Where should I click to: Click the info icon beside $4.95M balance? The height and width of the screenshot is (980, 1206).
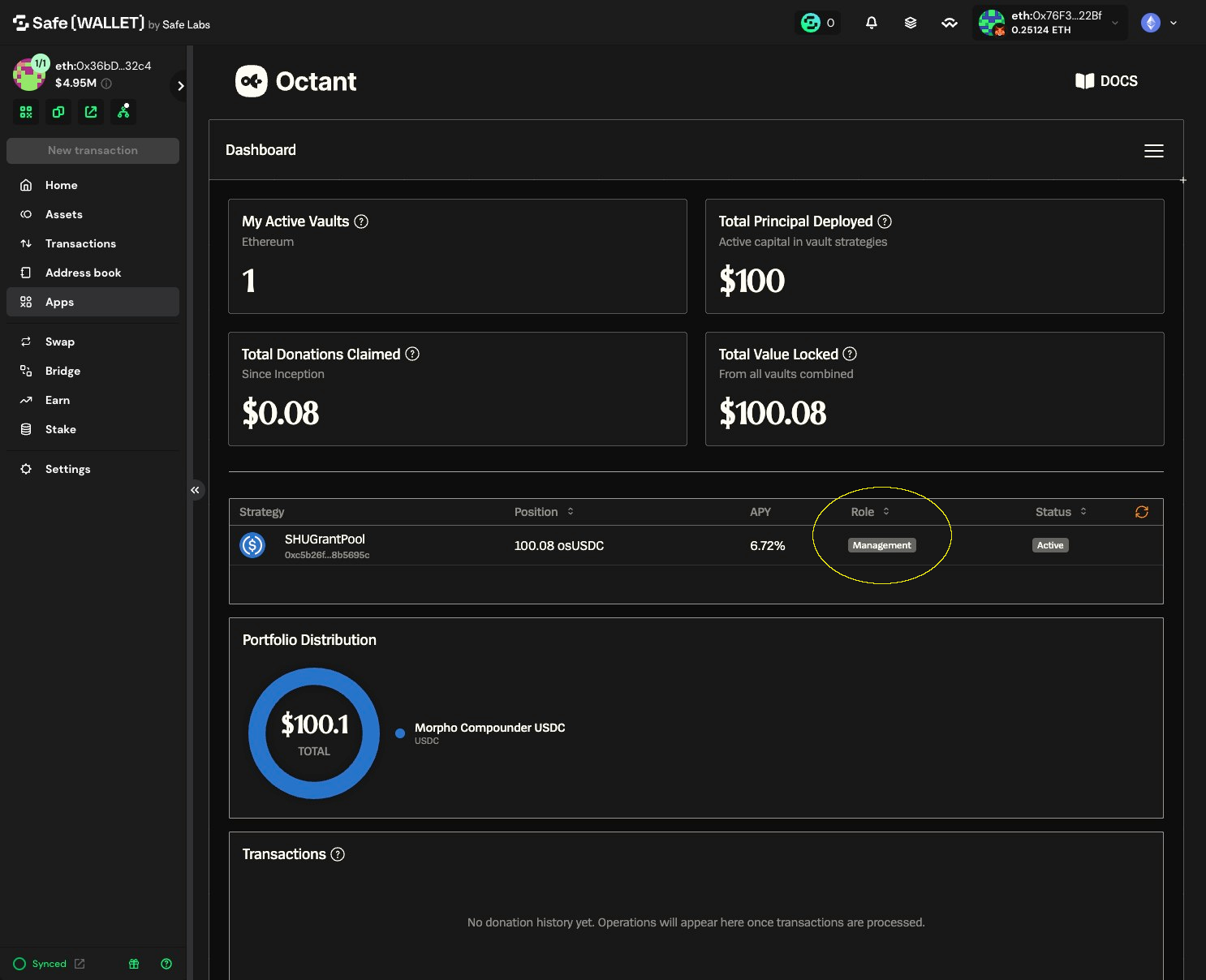106,83
